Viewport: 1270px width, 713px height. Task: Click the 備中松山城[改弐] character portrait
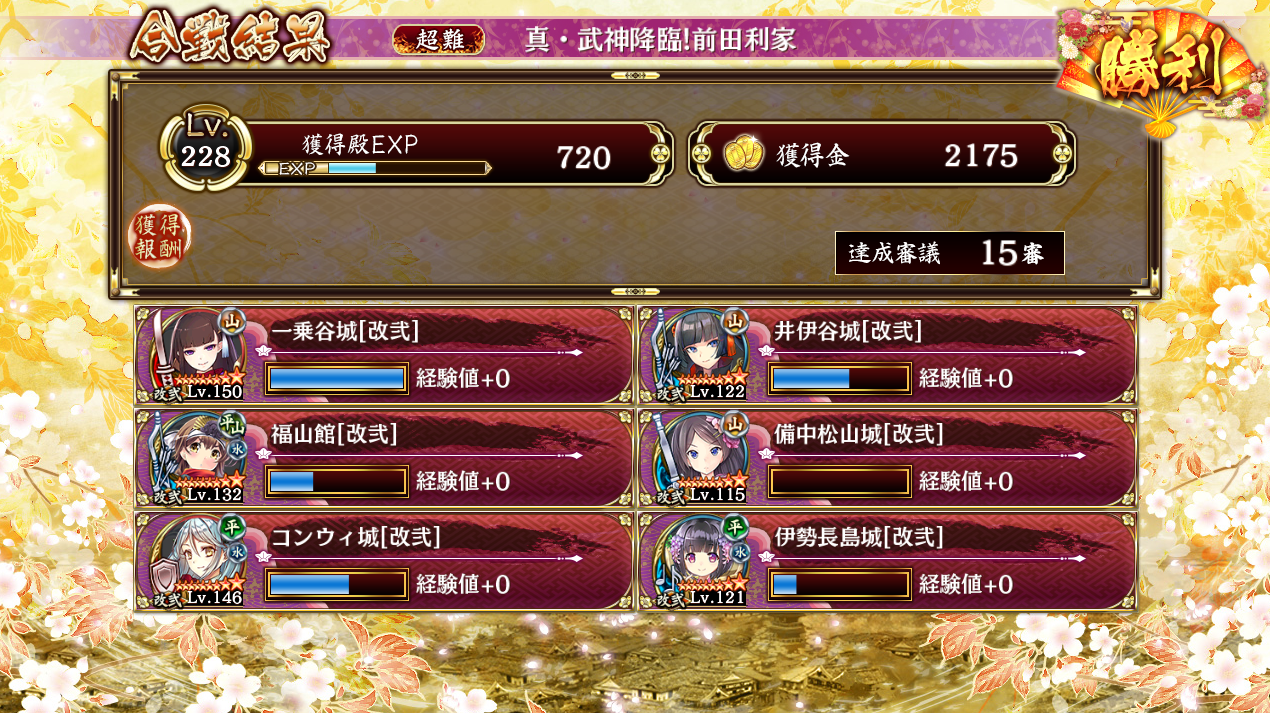[x=697, y=457]
